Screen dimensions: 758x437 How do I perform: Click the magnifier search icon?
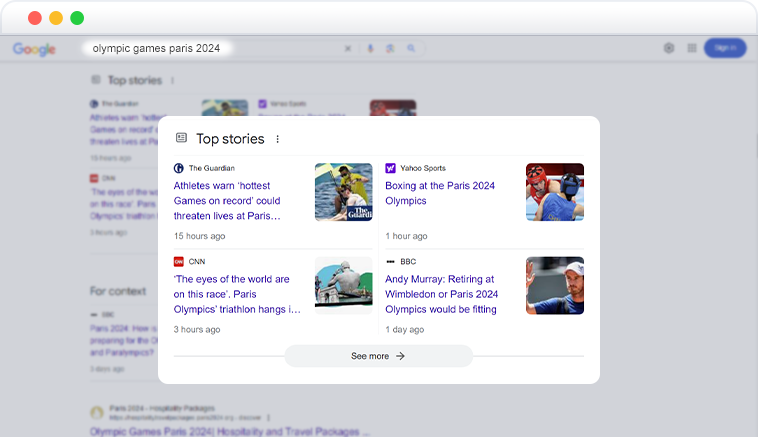click(x=411, y=48)
